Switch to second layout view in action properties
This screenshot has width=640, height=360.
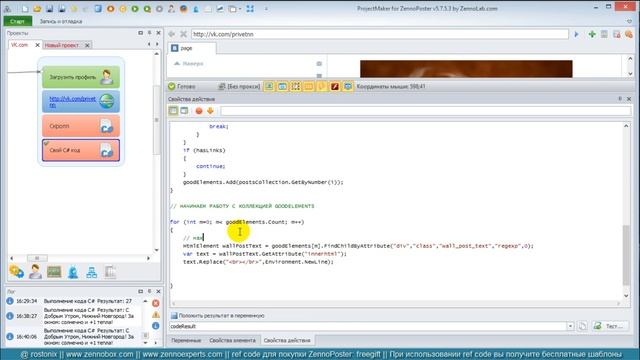tap(184, 111)
